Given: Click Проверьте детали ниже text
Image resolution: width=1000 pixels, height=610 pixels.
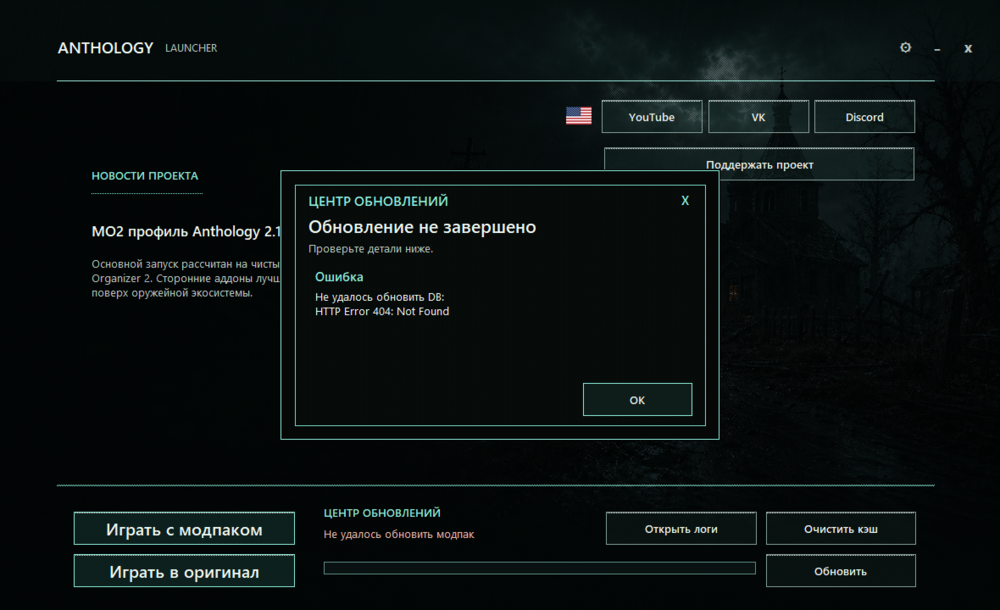Looking at the screenshot, I should pos(371,249).
